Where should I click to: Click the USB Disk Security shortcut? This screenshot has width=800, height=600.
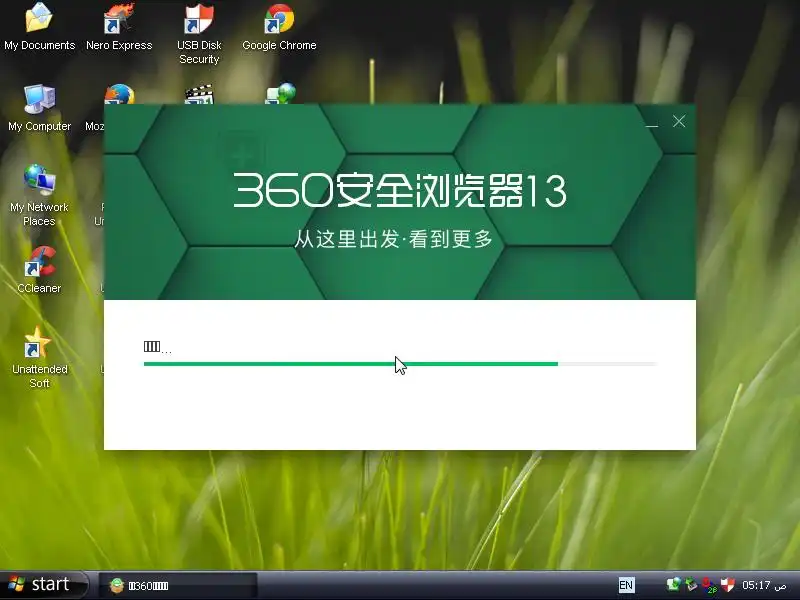(199, 34)
